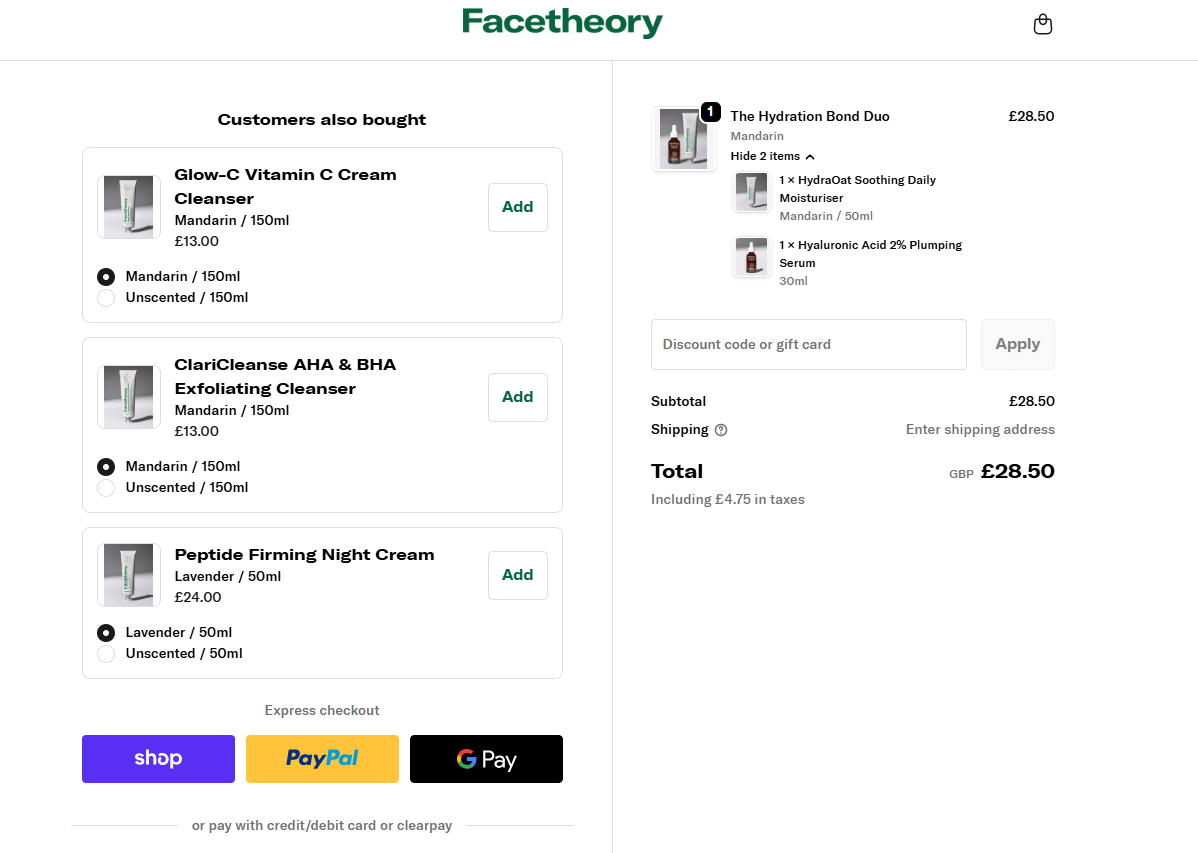Select Unscented / 150ml for ClariCleanse Cleanser

(x=106, y=488)
